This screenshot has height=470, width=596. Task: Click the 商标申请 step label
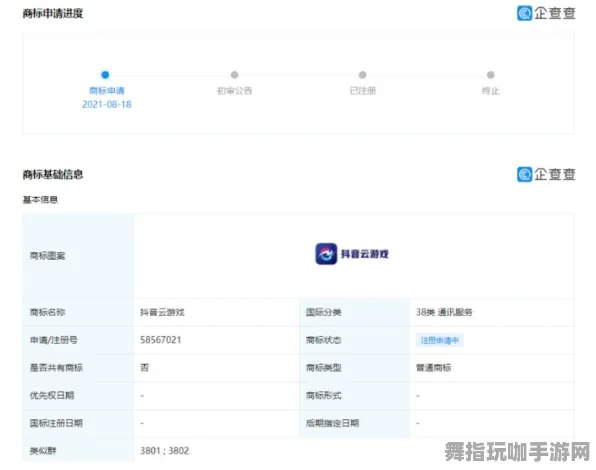click(x=106, y=90)
